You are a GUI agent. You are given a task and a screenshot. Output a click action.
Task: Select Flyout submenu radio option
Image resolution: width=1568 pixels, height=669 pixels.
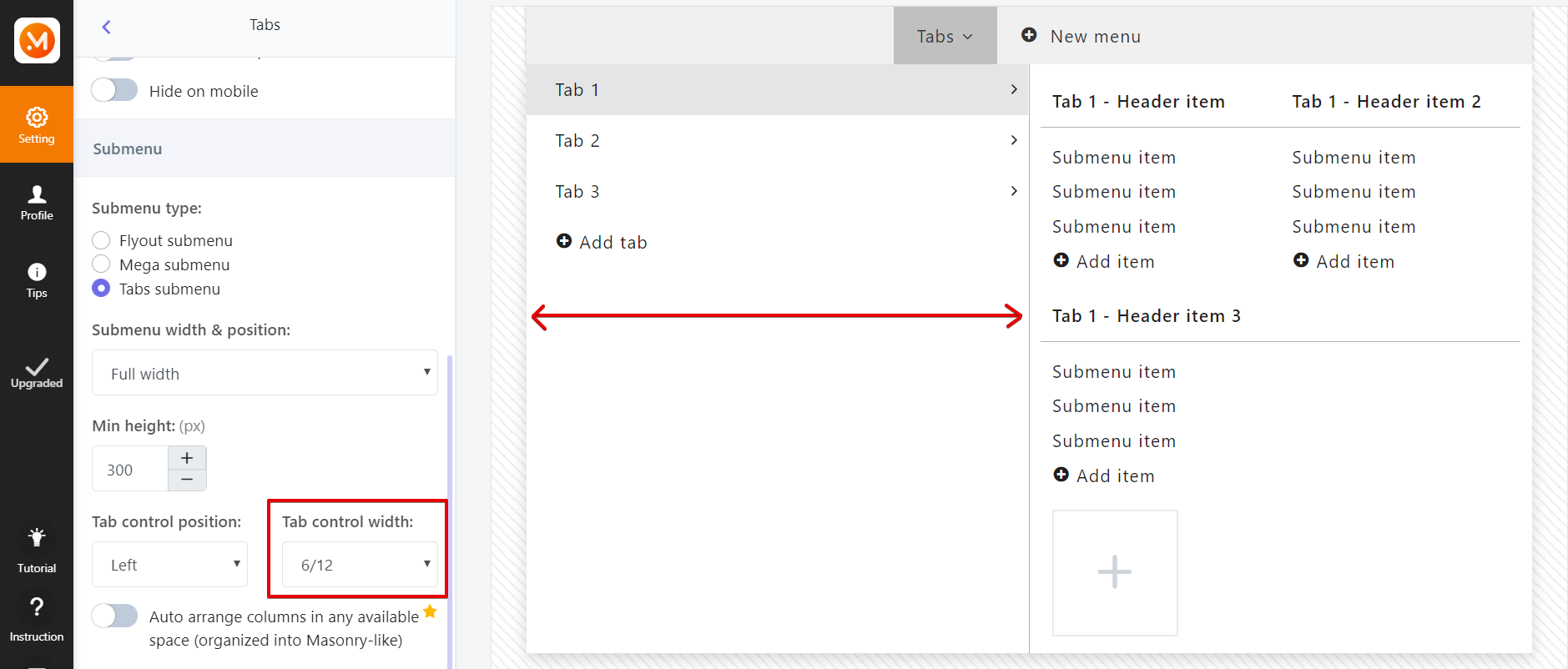(x=101, y=240)
